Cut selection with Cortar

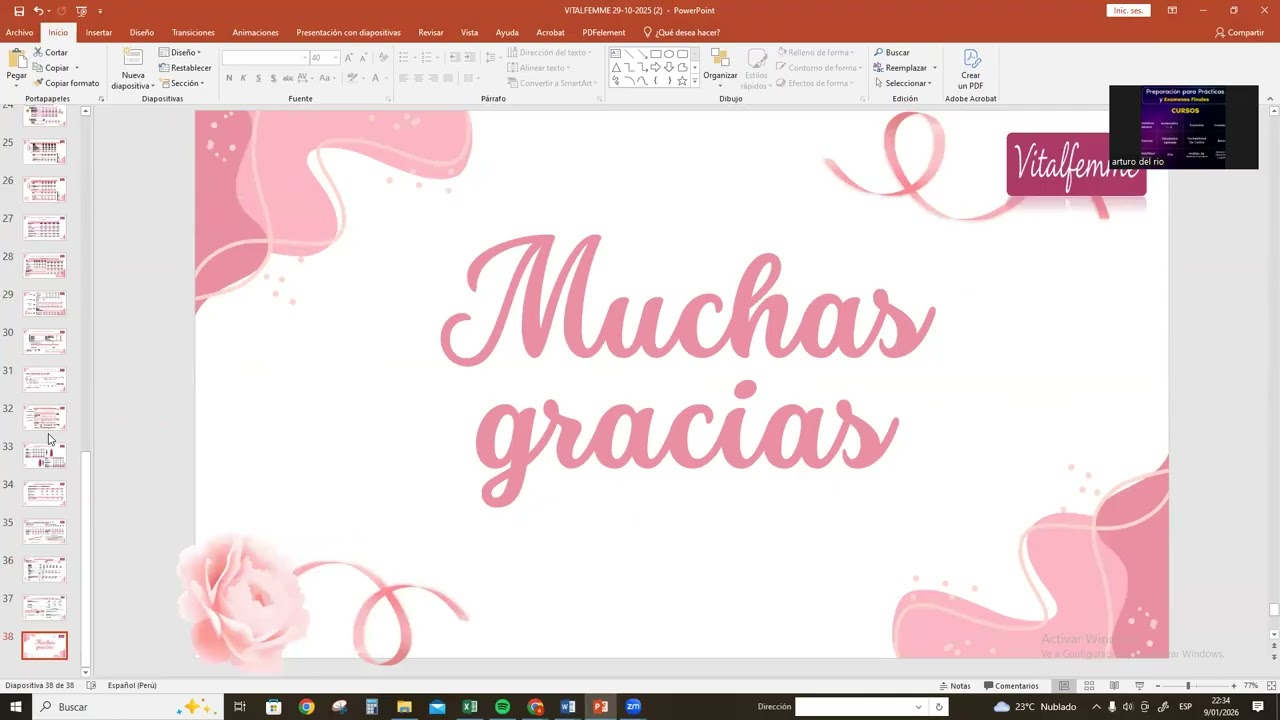(x=50, y=52)
